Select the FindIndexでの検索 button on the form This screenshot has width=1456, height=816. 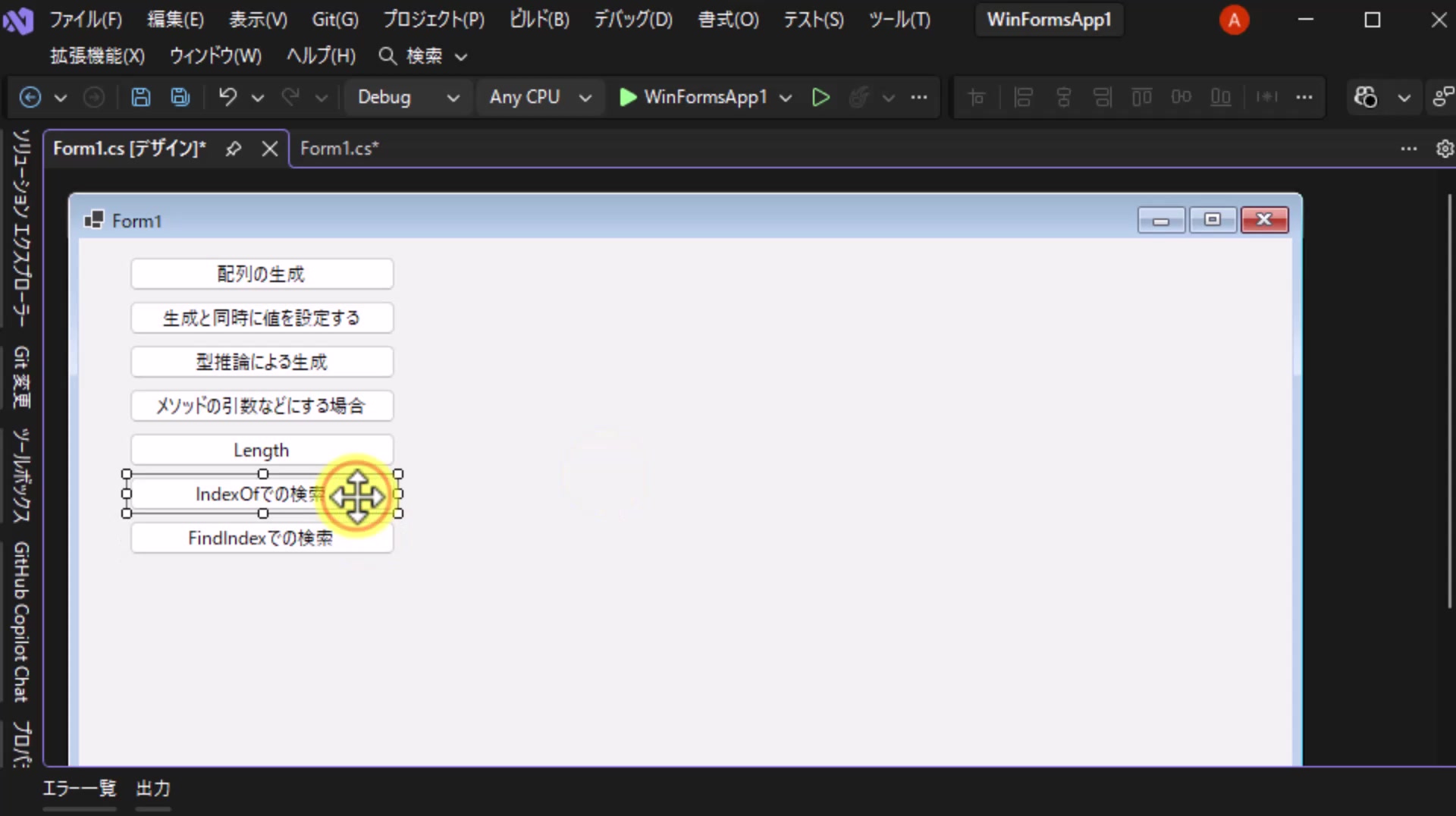pyautogui.click(x=262, y=538)
